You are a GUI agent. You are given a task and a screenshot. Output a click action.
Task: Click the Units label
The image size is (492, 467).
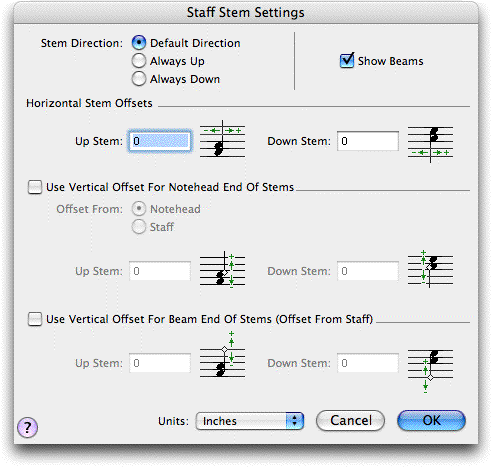click(x=173, y=421)
